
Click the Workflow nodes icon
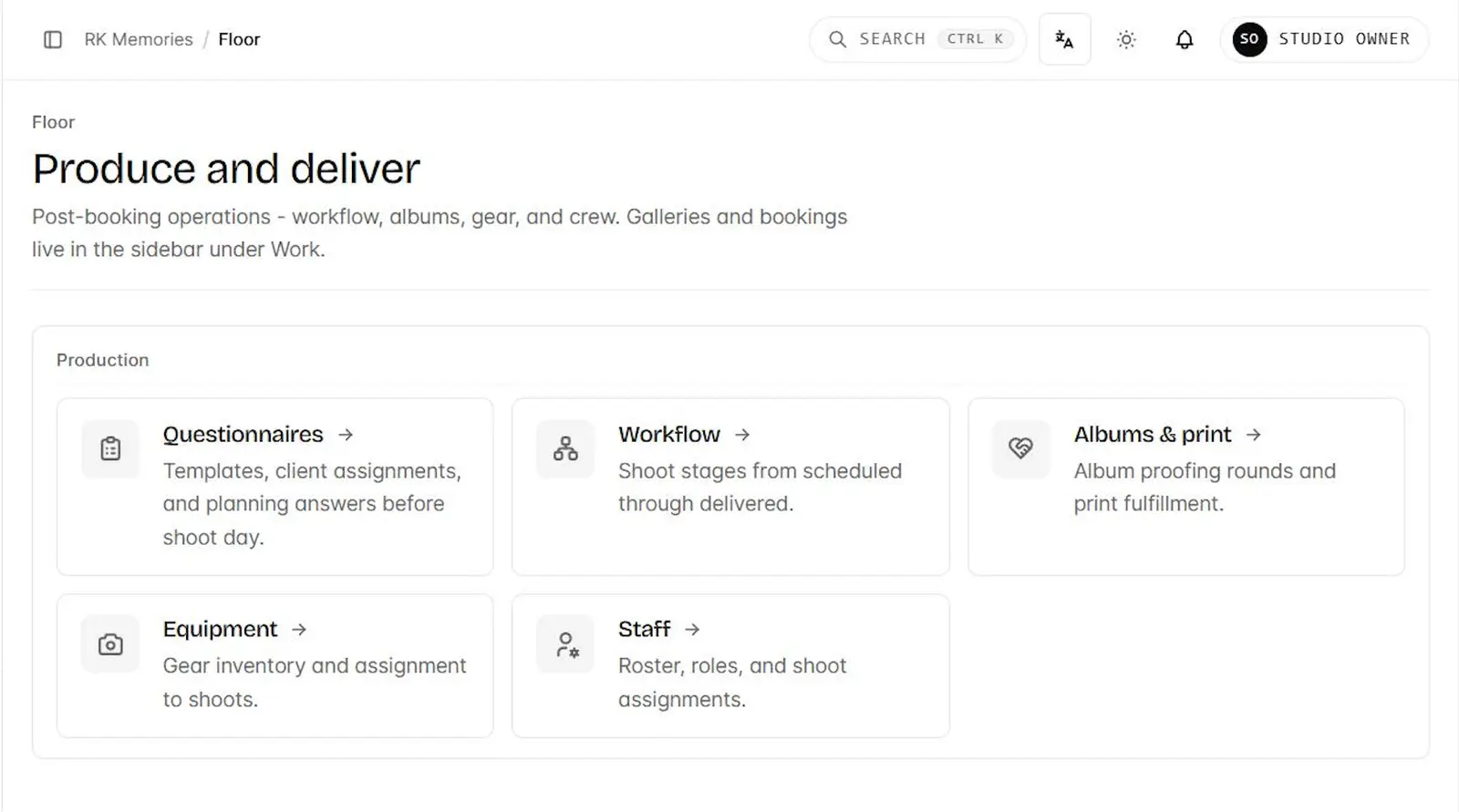[x=565, y=448]
